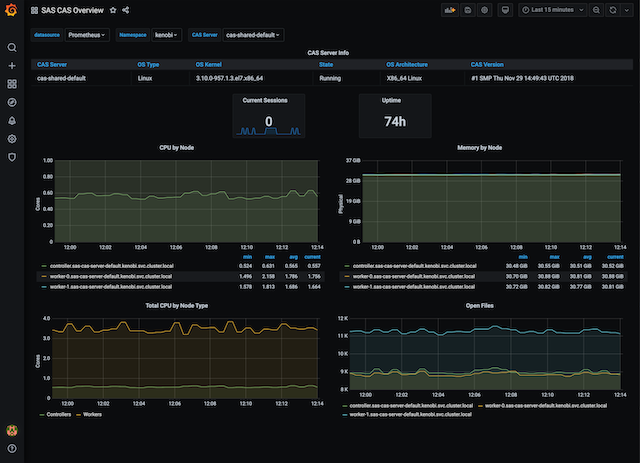Pick color for Controllers legend swatch
The image size is (640, 463).
(42, 415)
